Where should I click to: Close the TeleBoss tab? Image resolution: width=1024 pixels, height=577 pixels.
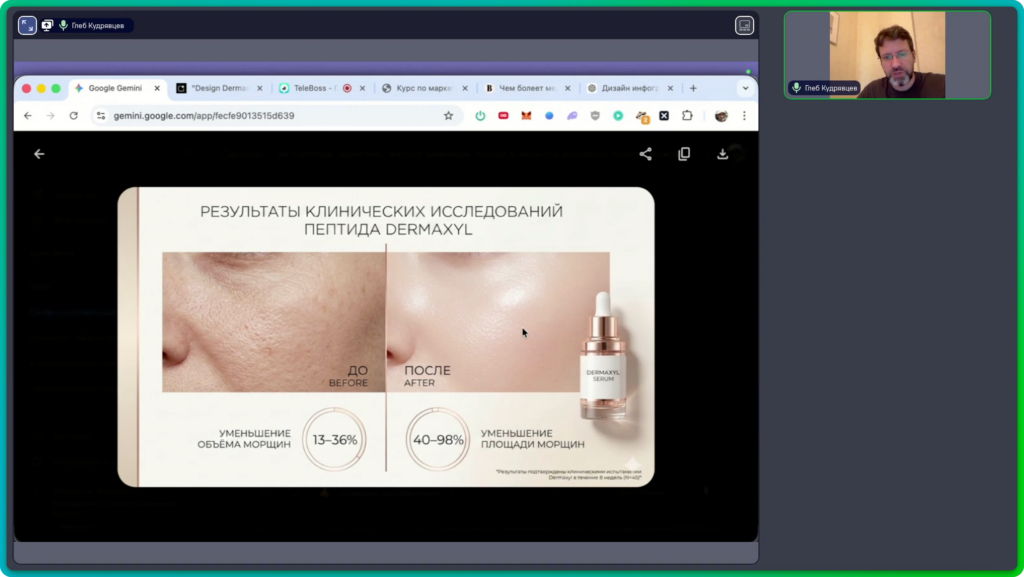[362, 88]
